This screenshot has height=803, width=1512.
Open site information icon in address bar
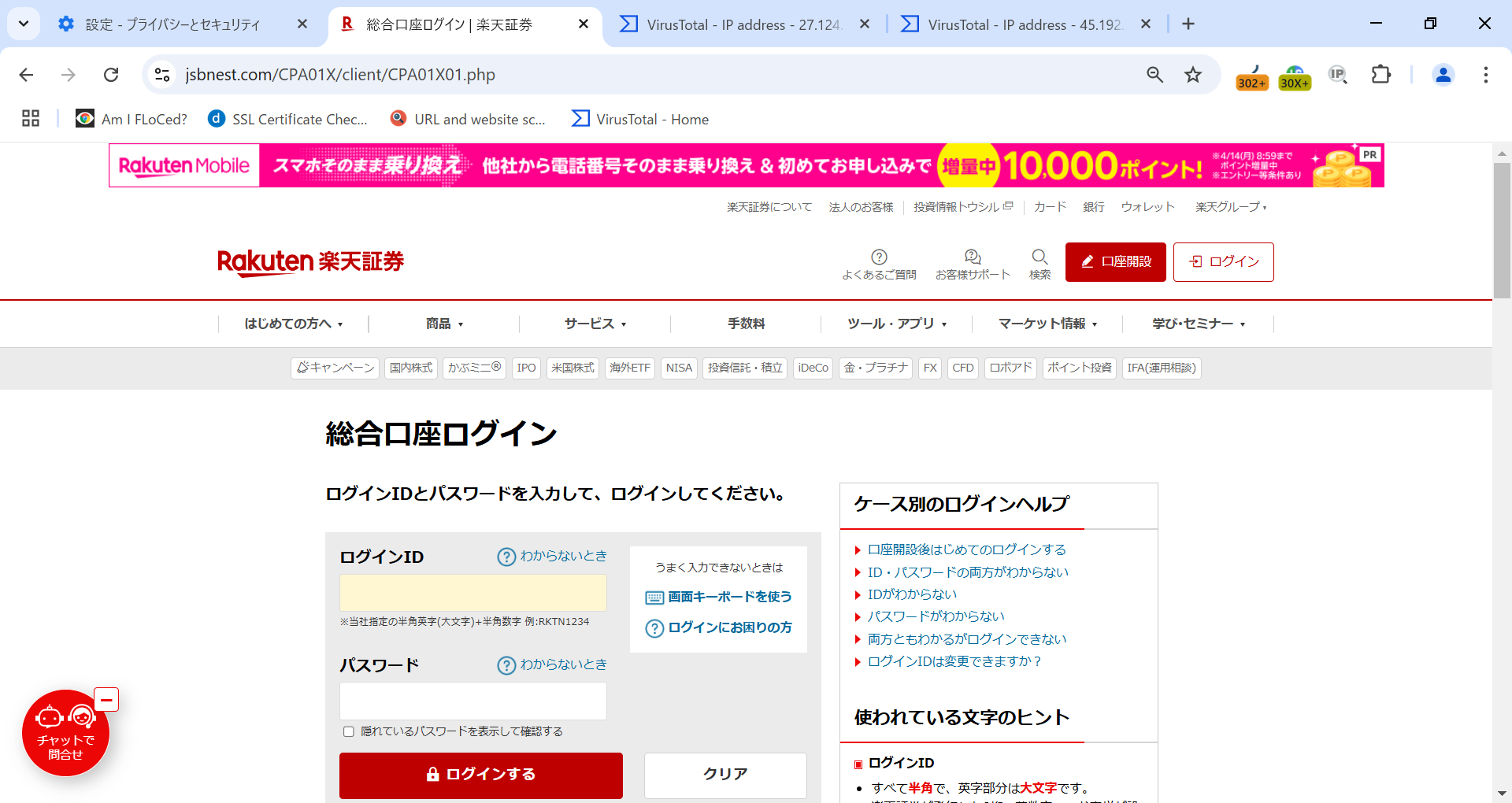pos(162,75)
